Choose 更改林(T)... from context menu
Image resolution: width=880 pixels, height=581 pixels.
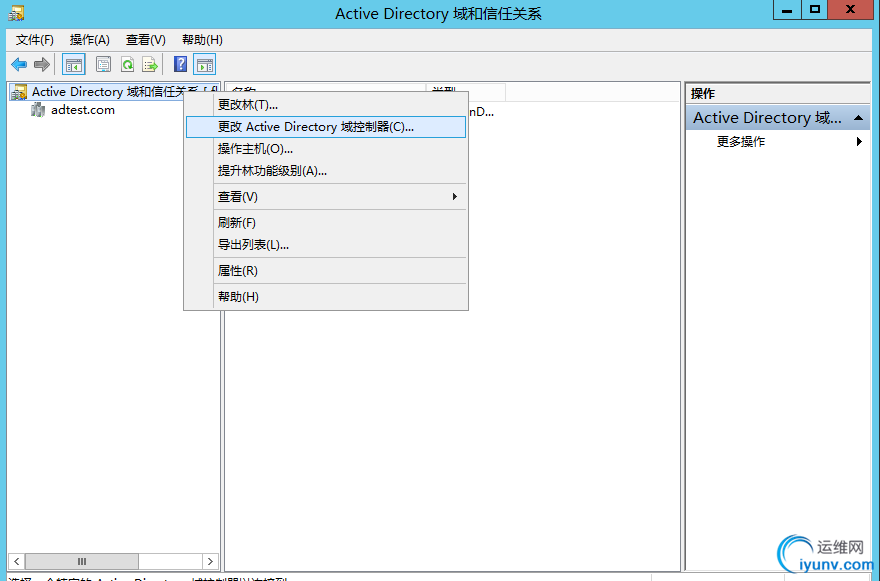coord(326,105)
